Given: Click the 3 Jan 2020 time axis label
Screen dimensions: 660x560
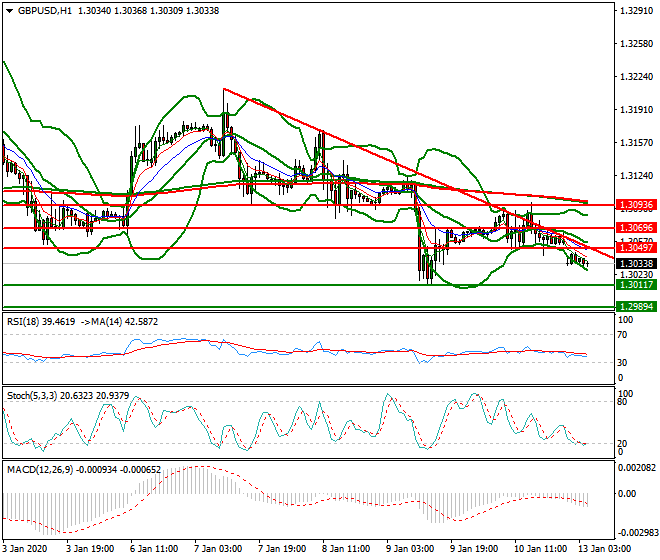Looking at the screenshot, I should pyautogui.click(x=25, y=549).
